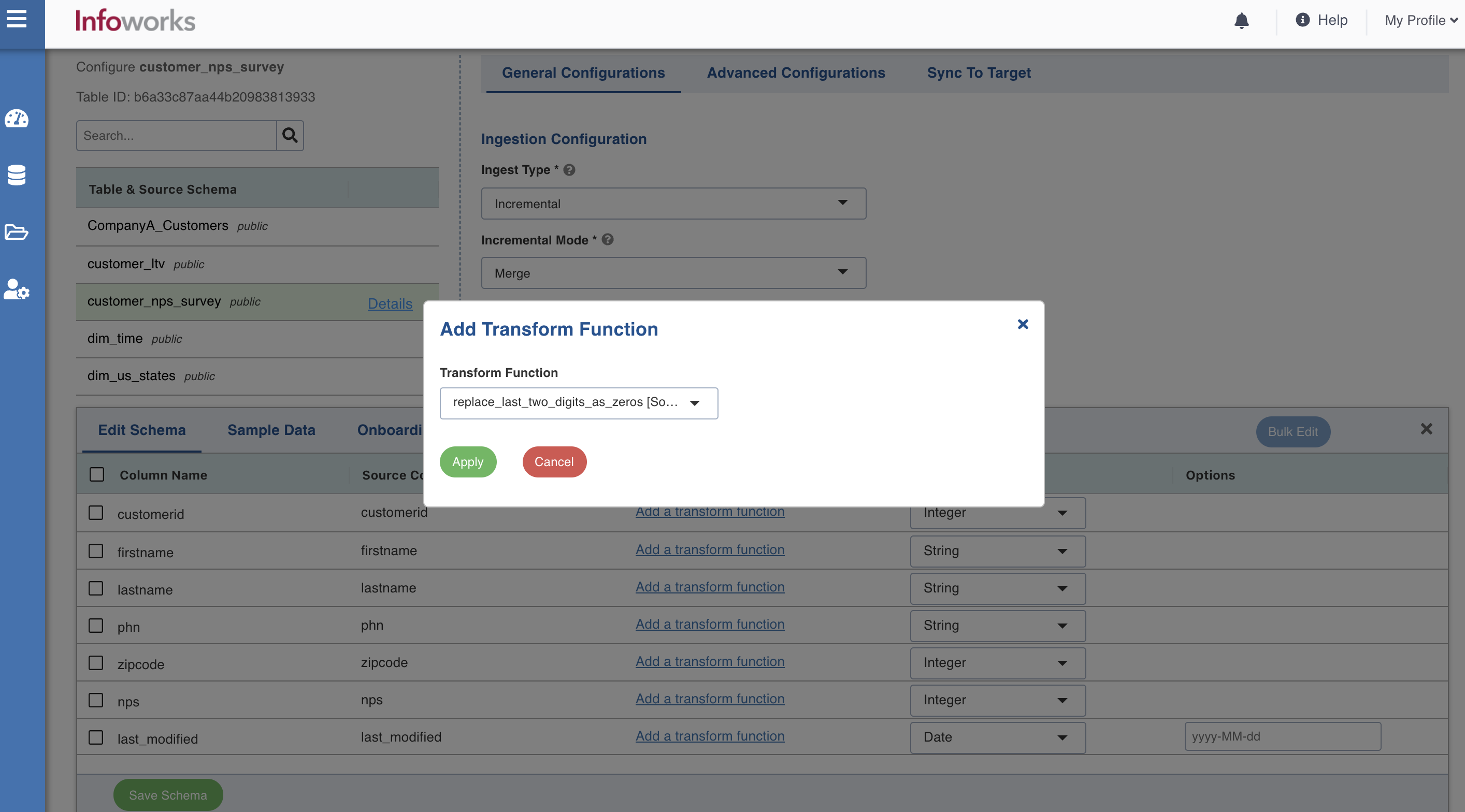Click Cancel in the transform dialog
Screen dimensions: 1465x812
pyautogui.click(x=554, y=462)
